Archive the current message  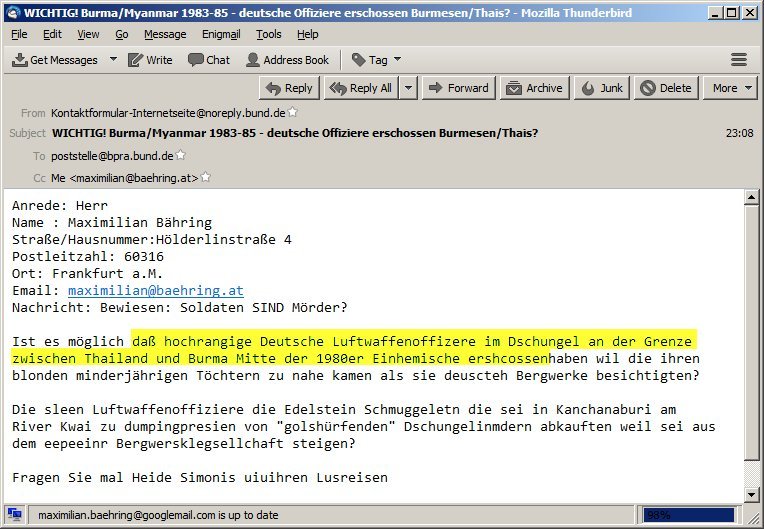(534, 88)
